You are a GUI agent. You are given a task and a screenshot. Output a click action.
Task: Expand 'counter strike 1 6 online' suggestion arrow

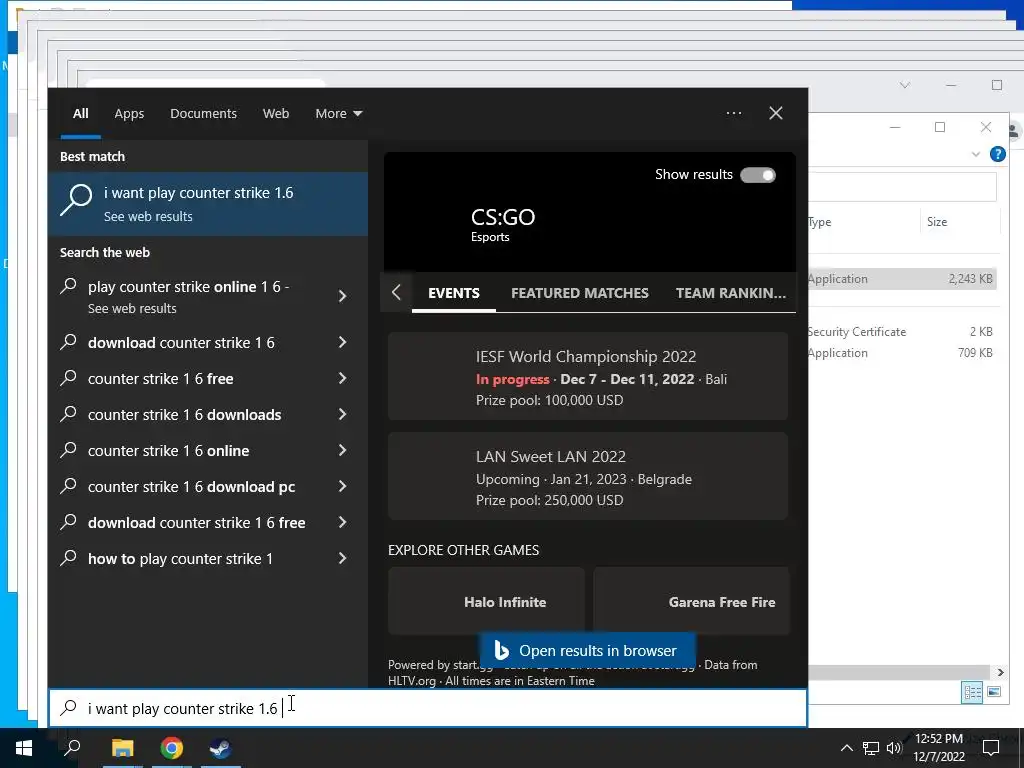click(x=342, y=450)
